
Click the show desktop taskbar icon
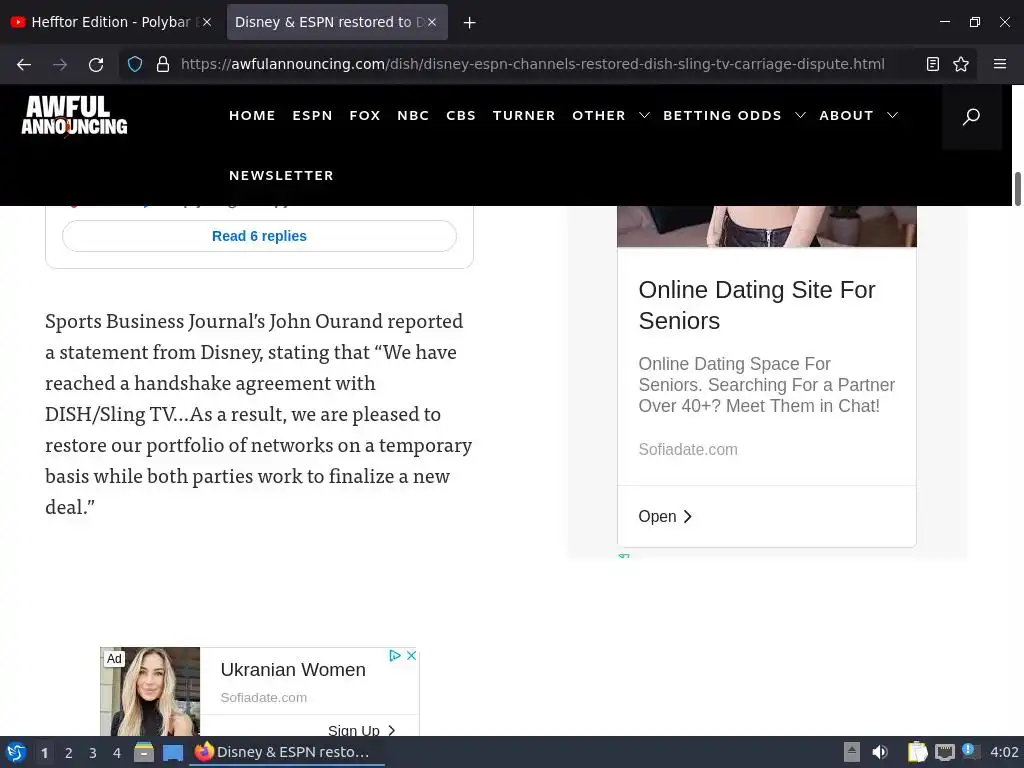[173, 752]
